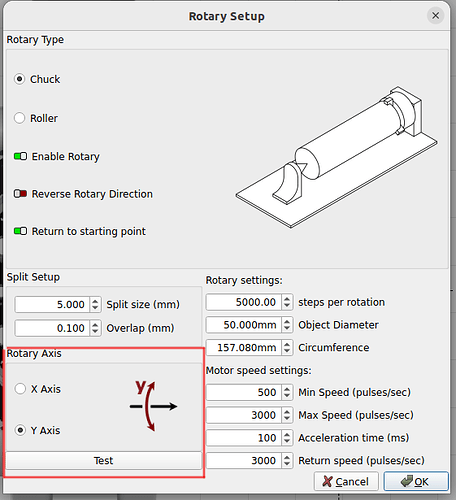Toggle Return to starting point switch

[20, 231]
